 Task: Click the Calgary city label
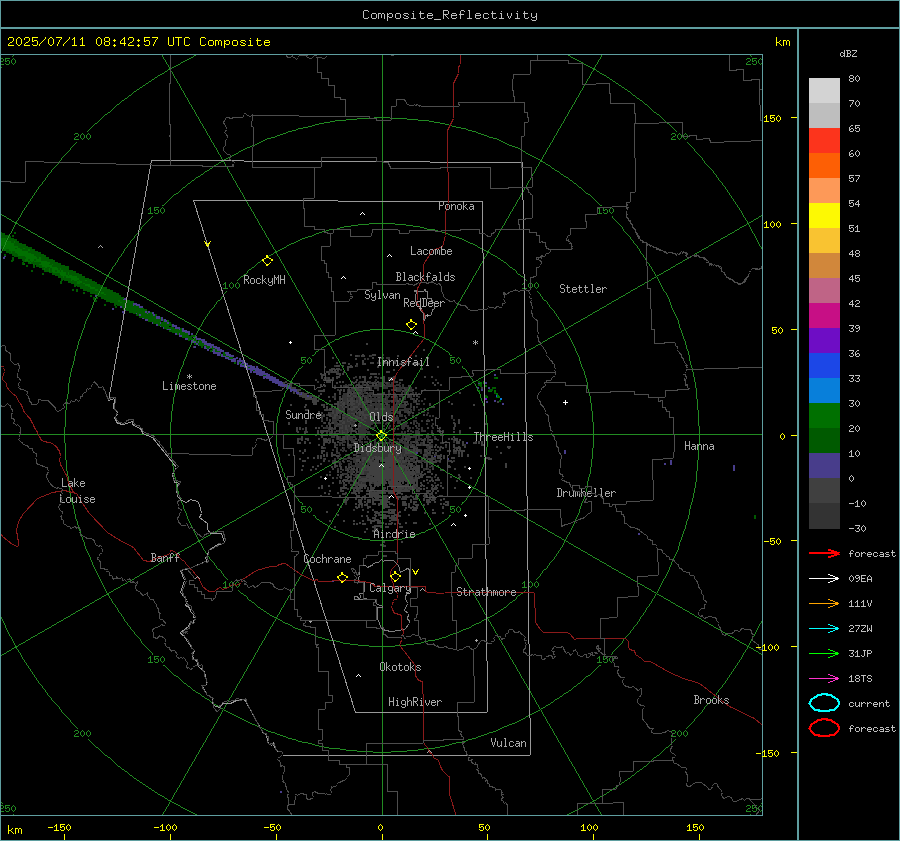[x=390, y=588]
